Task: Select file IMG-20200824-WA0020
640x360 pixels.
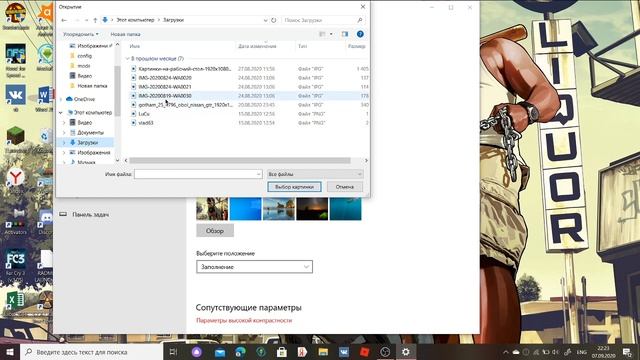Action: (x=165, y=78)
